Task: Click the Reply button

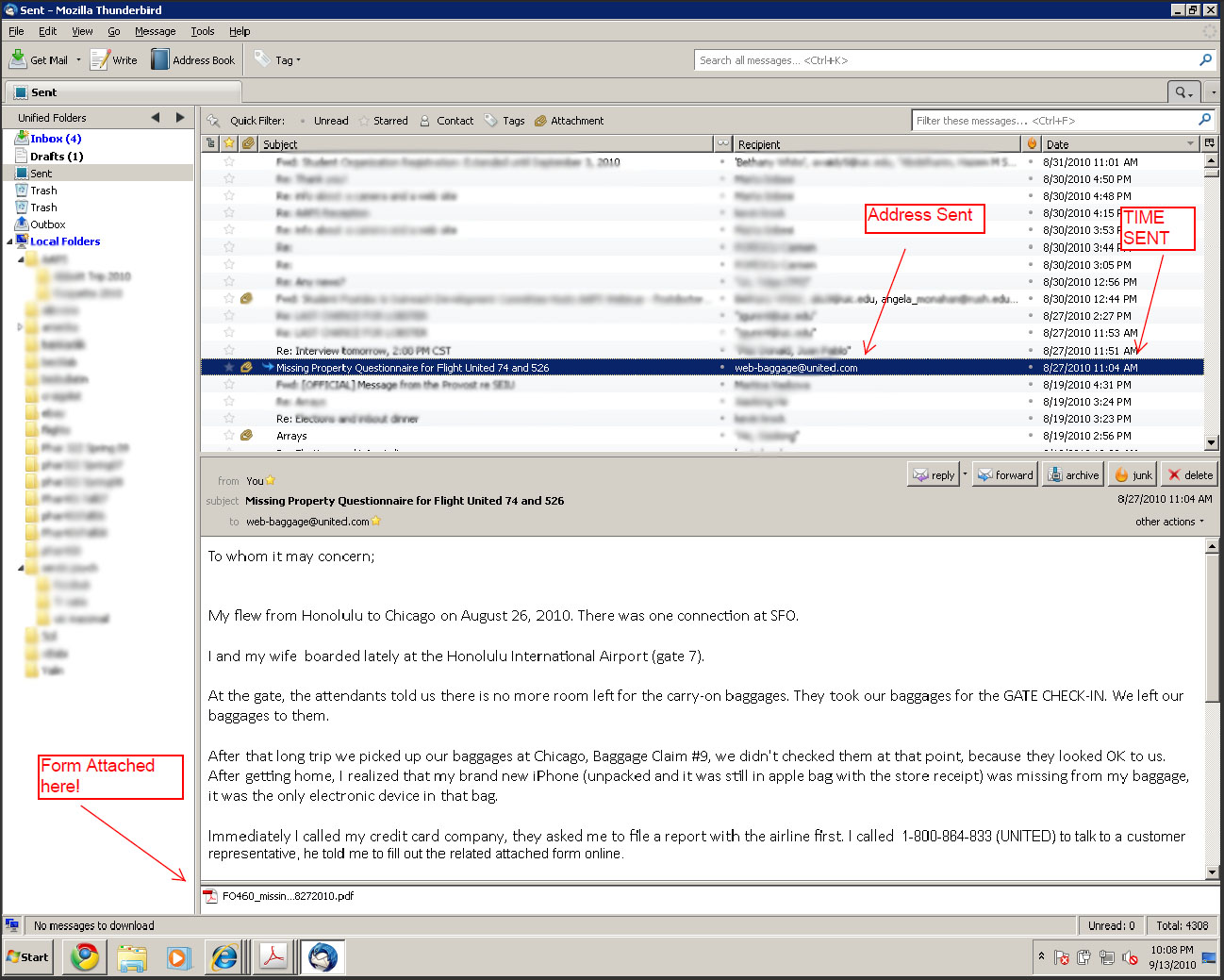Action: (934, 474)
